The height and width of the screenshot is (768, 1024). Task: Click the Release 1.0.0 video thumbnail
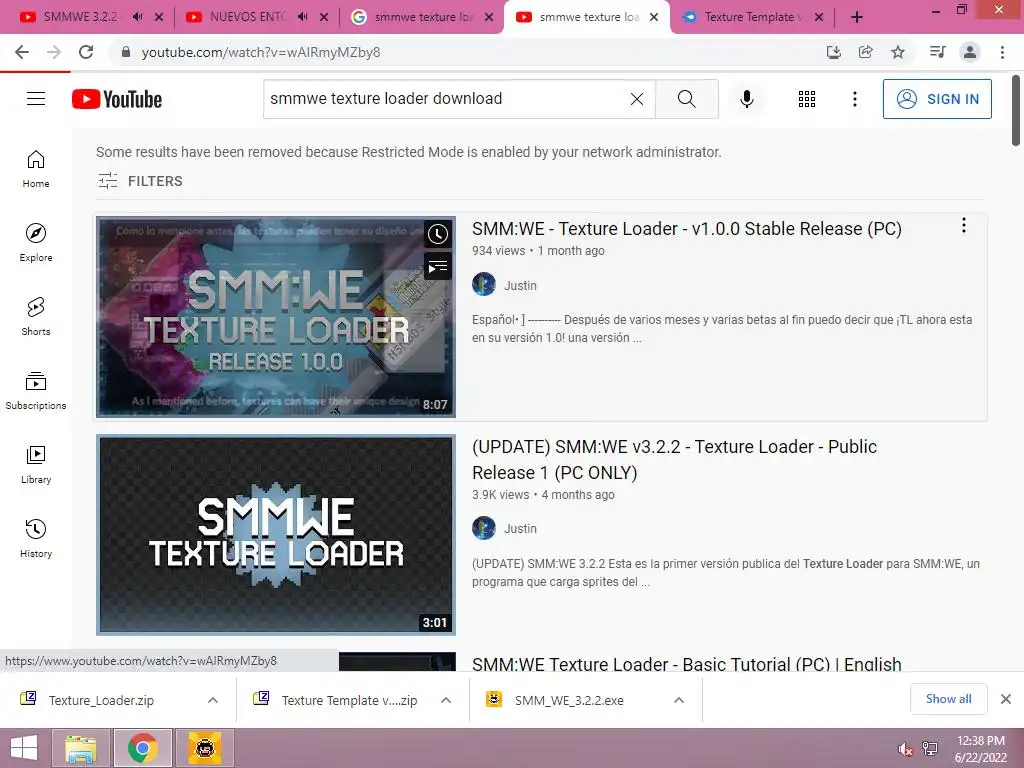pos(276,317)
